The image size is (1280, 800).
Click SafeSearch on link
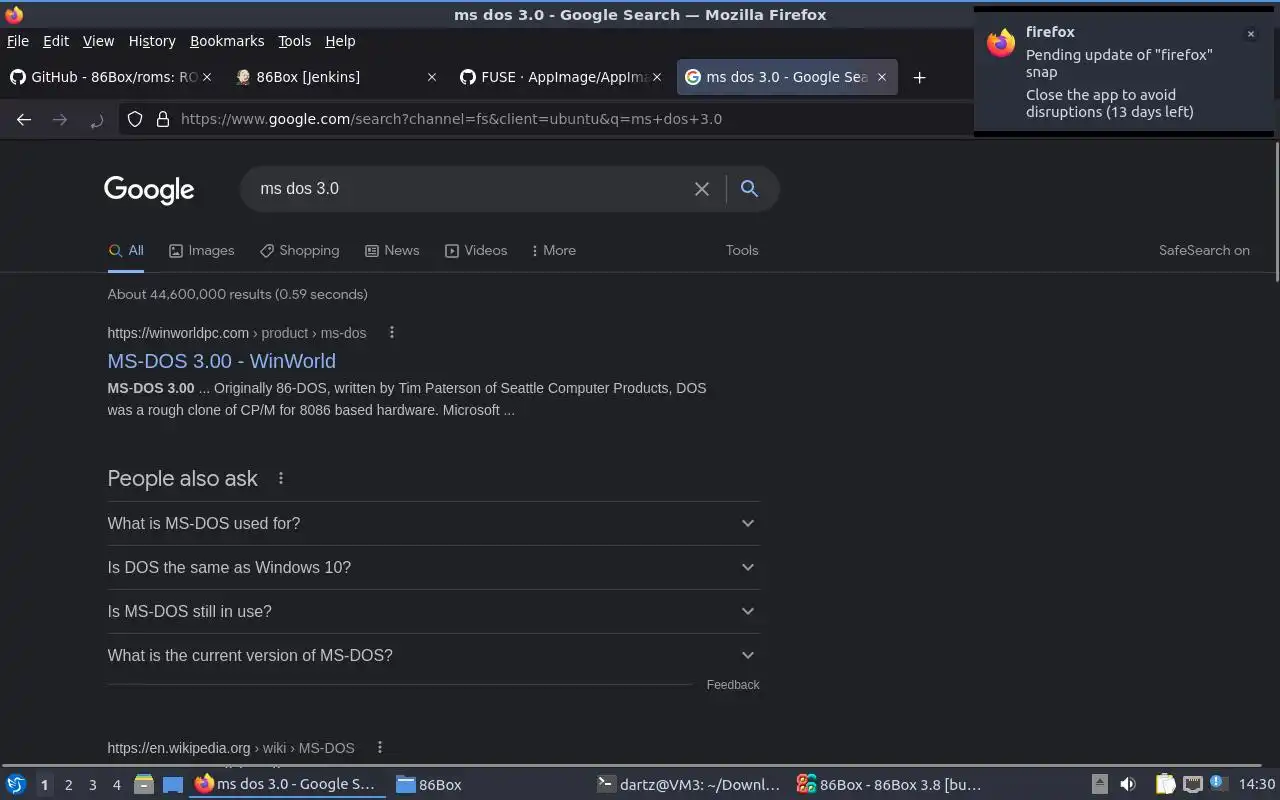[1204, 250]
